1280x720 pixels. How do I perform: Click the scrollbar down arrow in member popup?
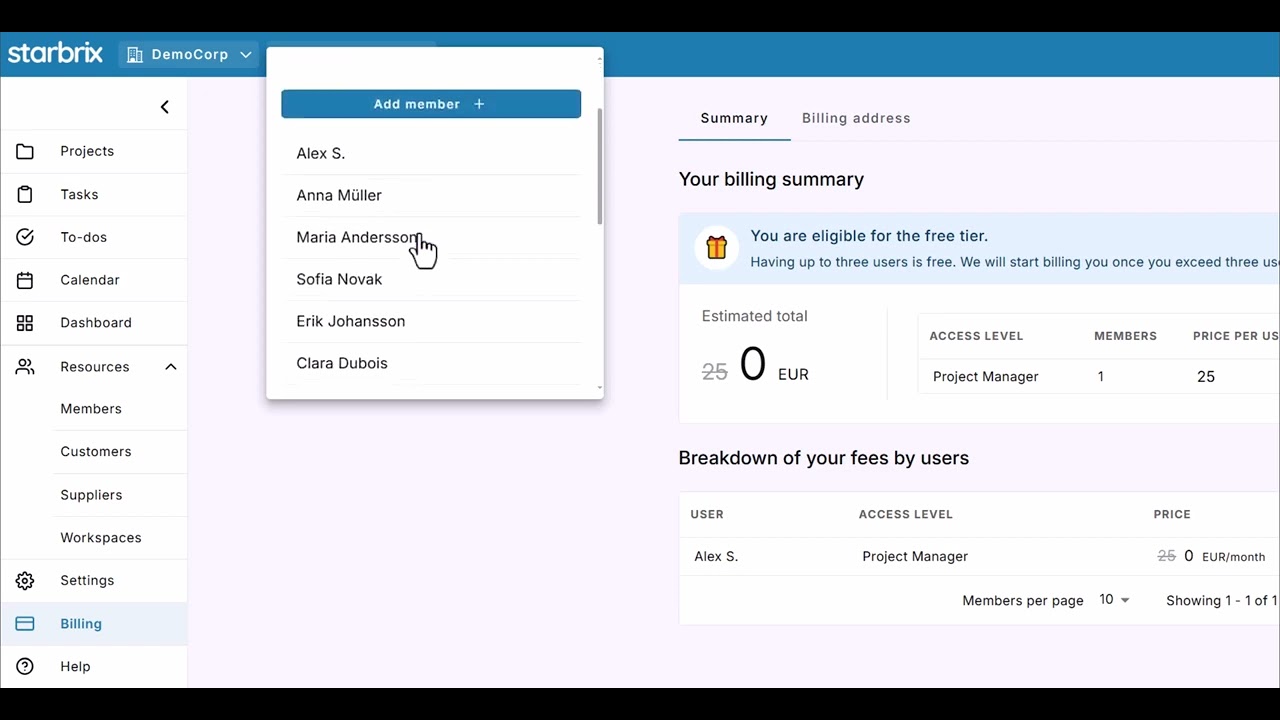click(600, 388)
